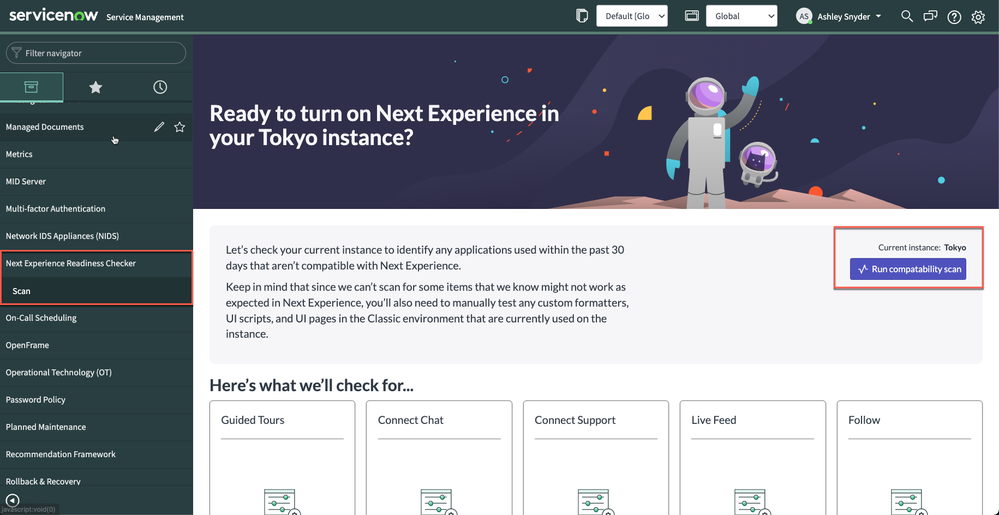Viewport: 999px width, 515px height.
Task: Click the ServiceNow logo
Action: 54,16
